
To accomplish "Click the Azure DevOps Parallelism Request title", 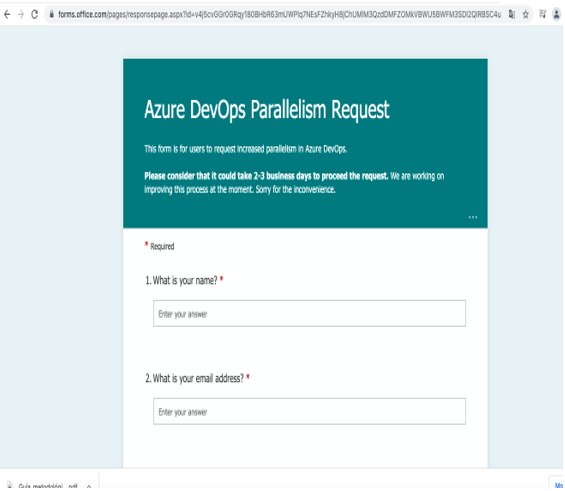I will [267, 110].
